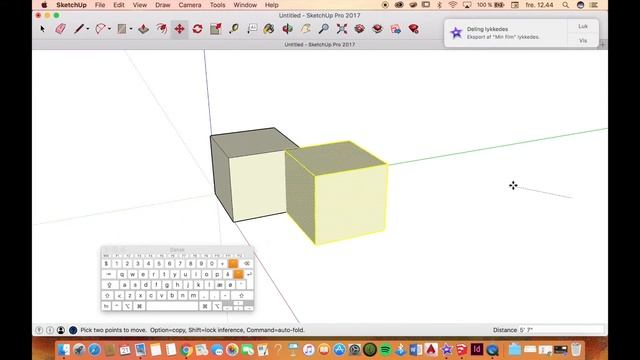Click the Wi-Fi menu bar icon
This screenshot has height=360, width=640.
click(453, 5)
